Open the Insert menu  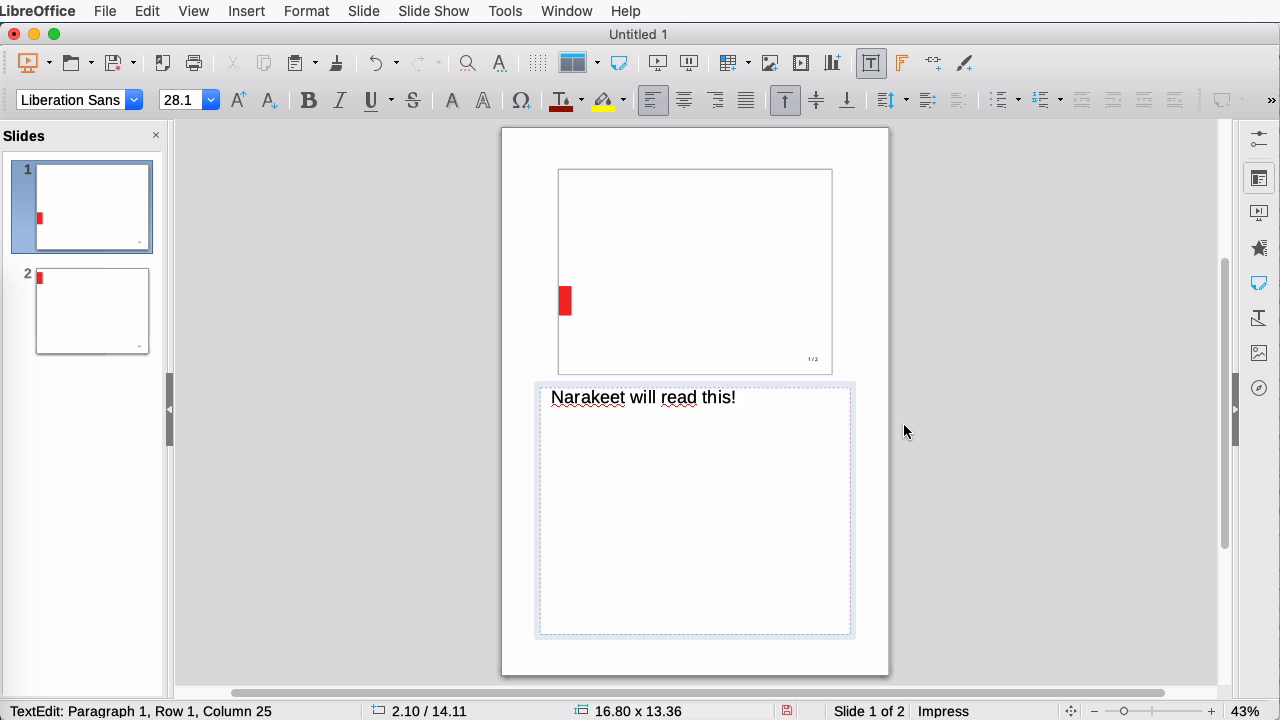246,11
